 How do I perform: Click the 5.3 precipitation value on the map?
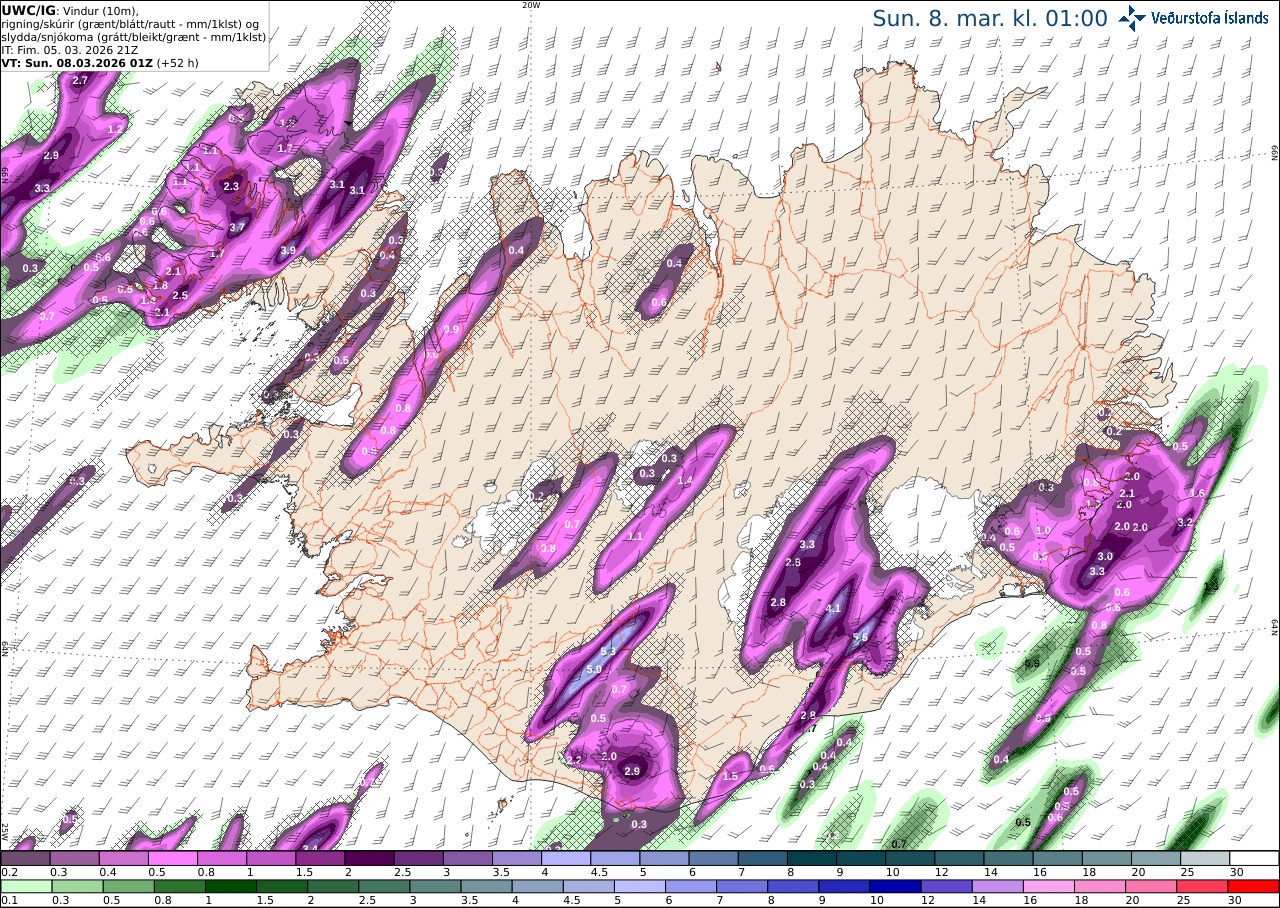(607, 652)
